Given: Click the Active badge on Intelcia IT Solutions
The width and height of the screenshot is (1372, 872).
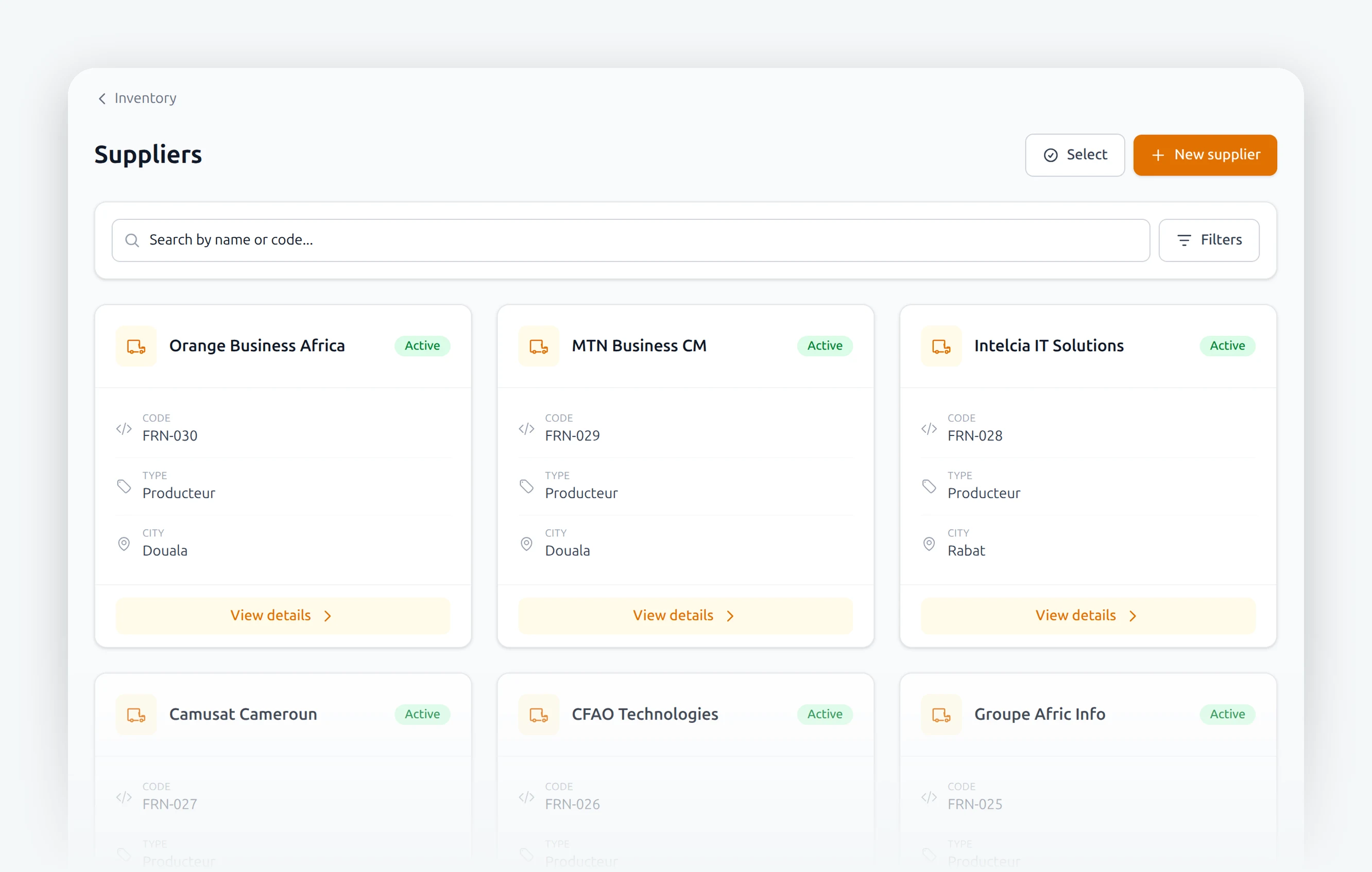Looking at the screenshot, I should pos(1227,346).
